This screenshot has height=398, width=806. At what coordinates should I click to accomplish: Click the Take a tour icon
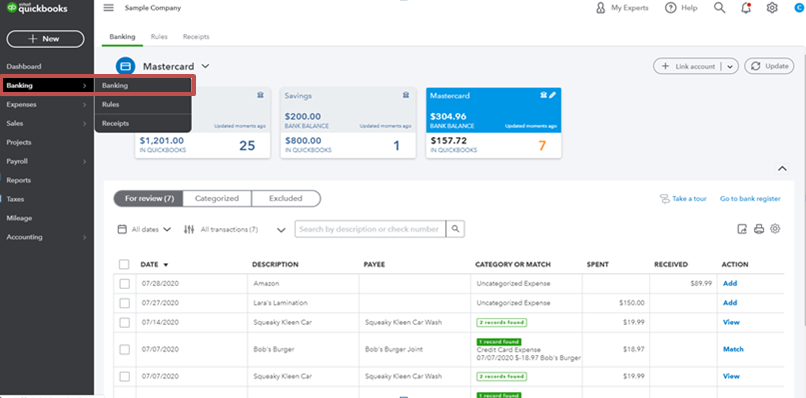(x=664, y=199)
